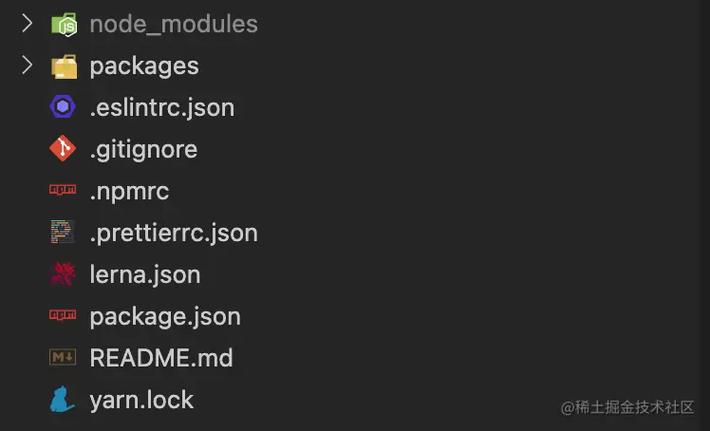Image resolution: width=710 pixels, height=431 pixels.
Task: Click the purple ESLint hexagon icon
Action: click(x=62, y=107)
